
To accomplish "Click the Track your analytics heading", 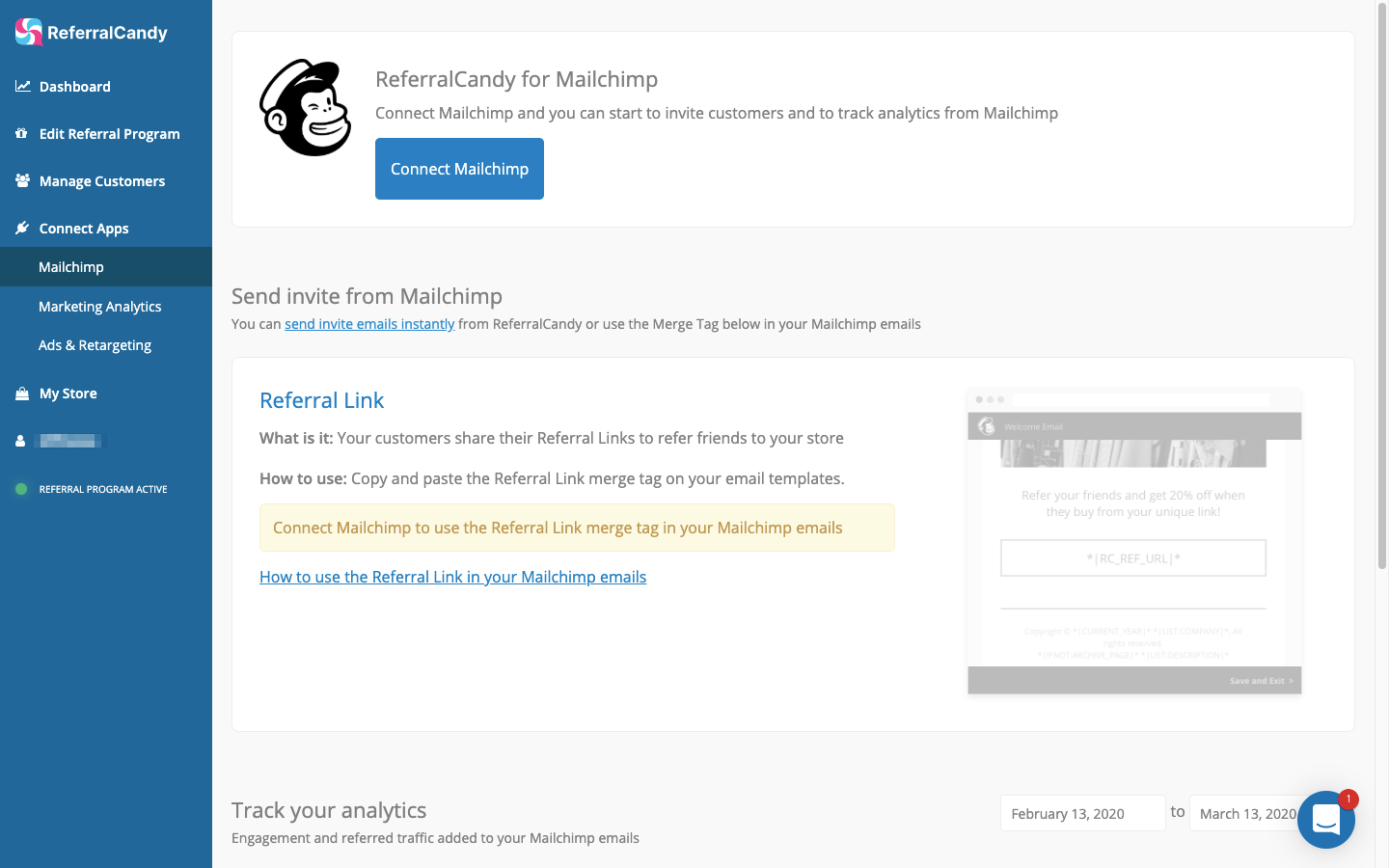I will coord(329,810).
